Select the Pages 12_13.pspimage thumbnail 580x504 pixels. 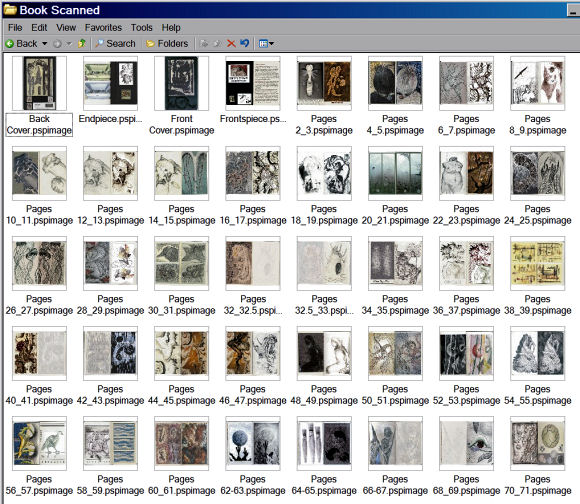tap(110, 173)
